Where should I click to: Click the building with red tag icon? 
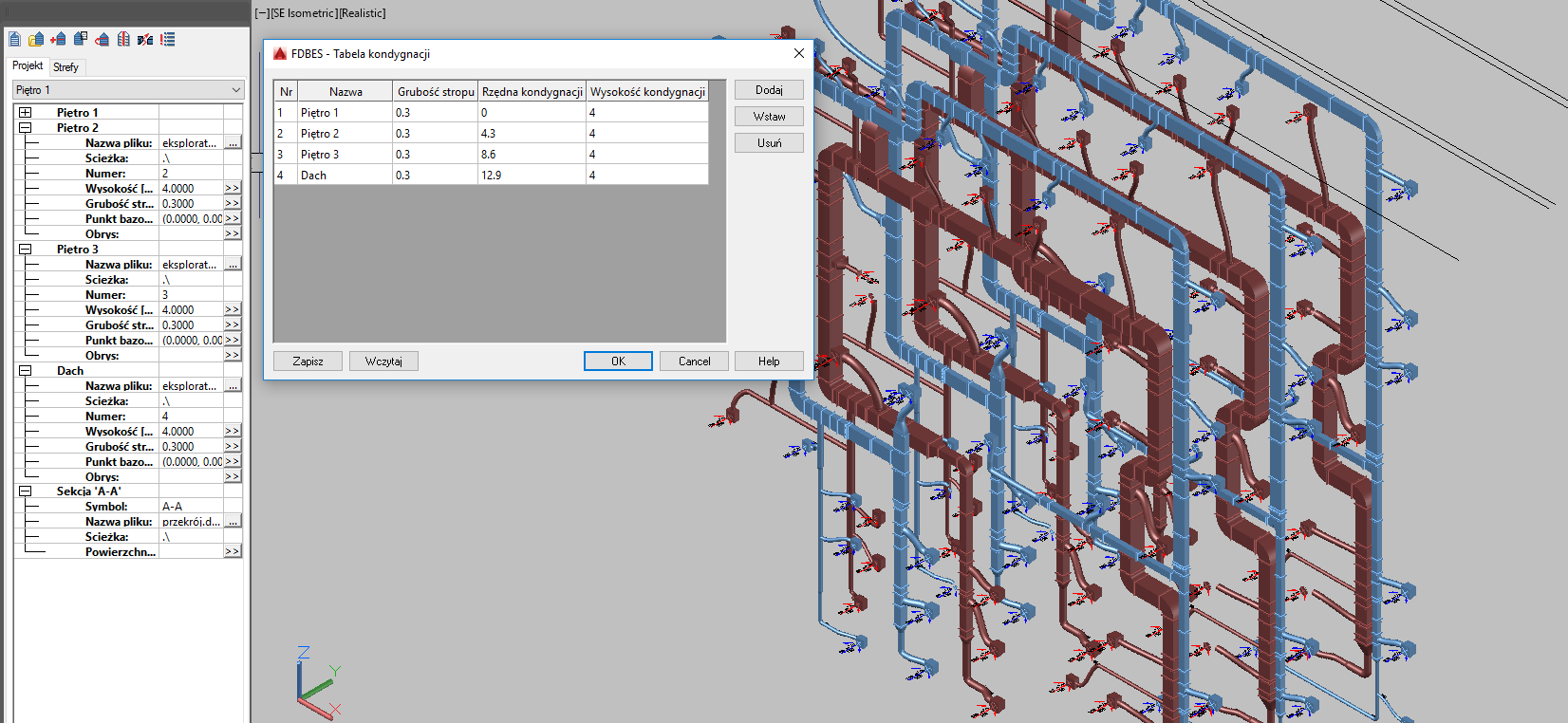click(103, 39)
